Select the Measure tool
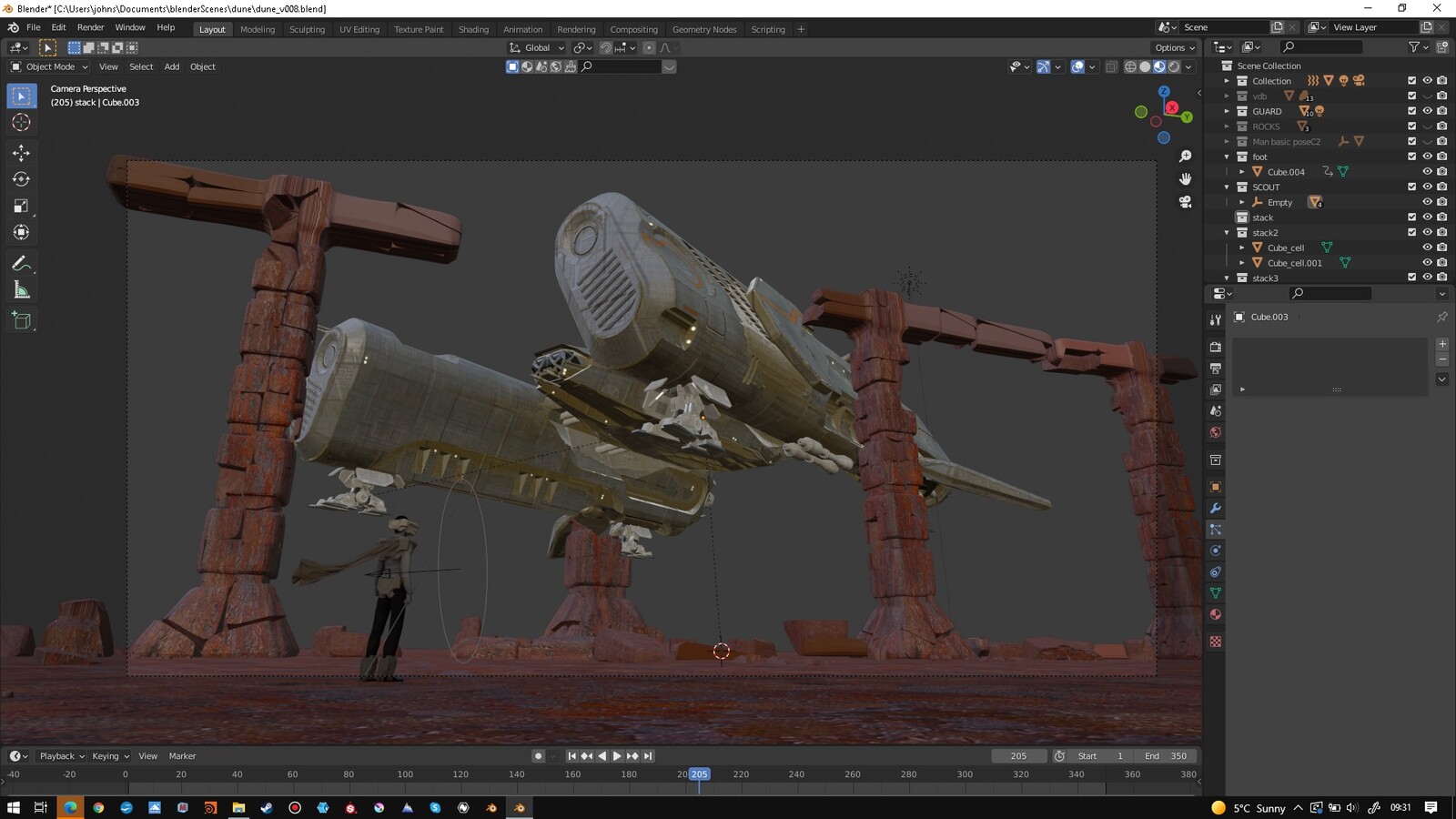The image size is (1456, 819). tap(21, 290)
